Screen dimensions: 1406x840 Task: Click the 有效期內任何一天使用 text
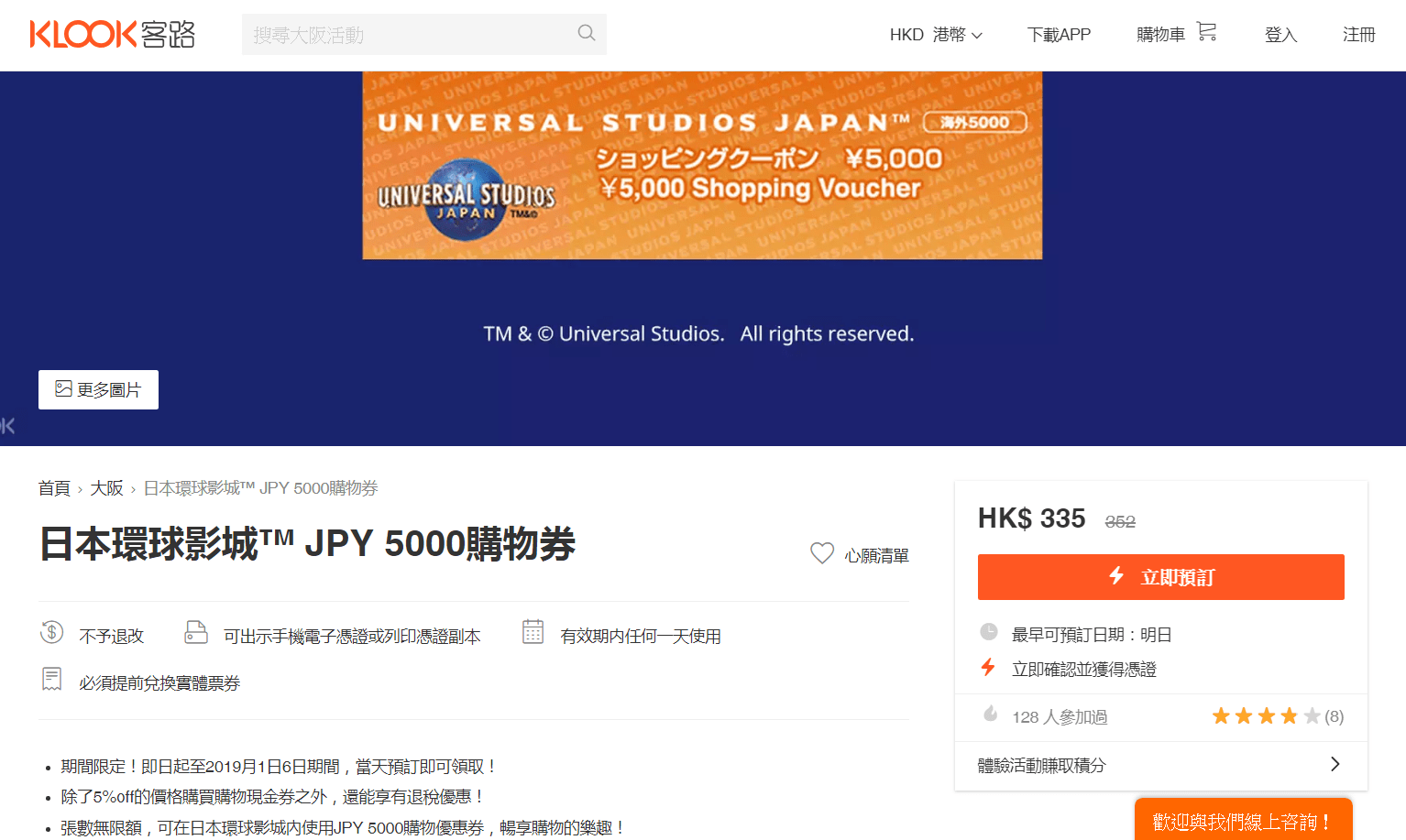(x=641, y=637)
